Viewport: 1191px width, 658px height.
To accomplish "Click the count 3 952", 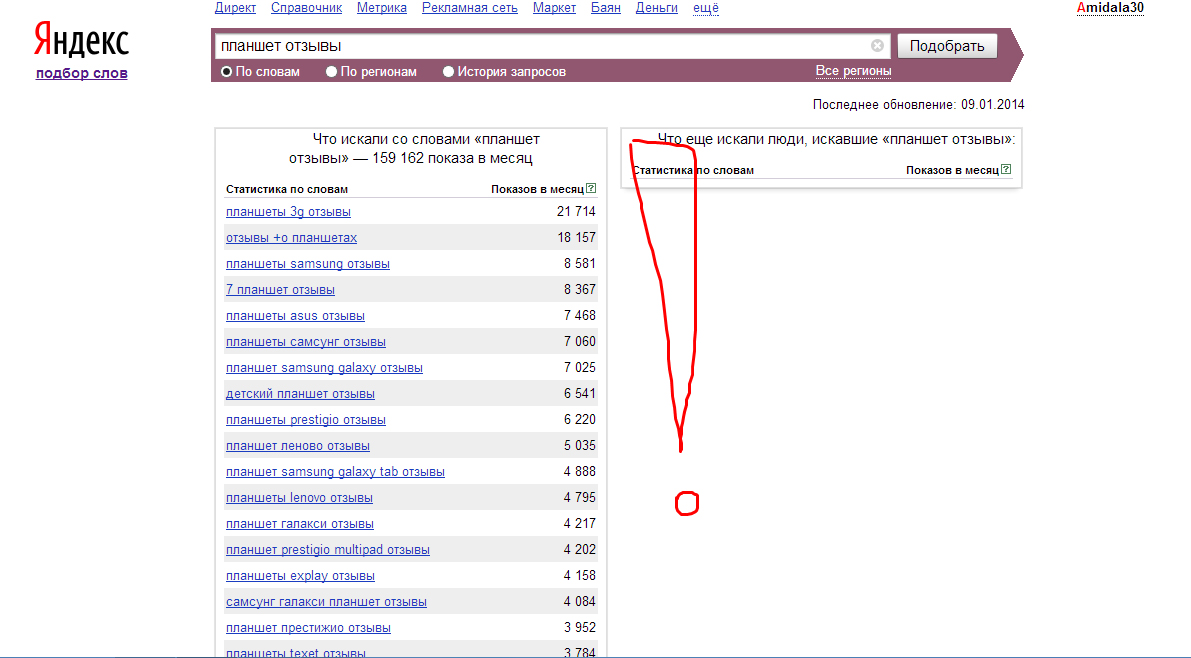I will [580, 627].
